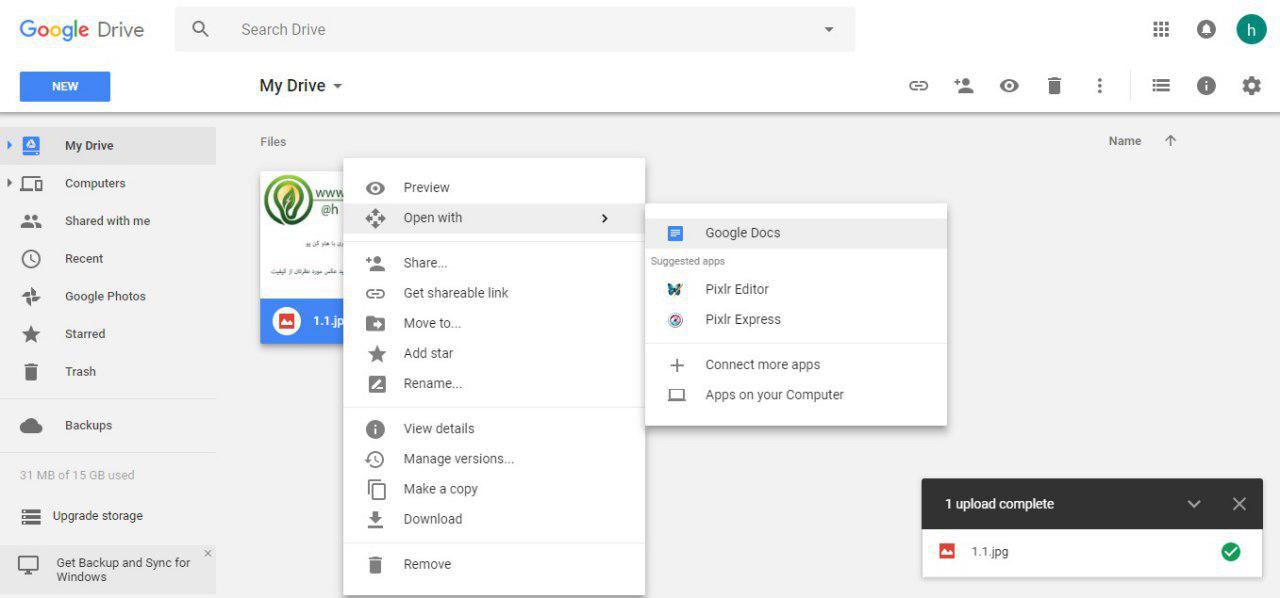Viewport: 1280px width, 598px height.
Task: Choose Open with in the context menu
Action: [494, 218]
